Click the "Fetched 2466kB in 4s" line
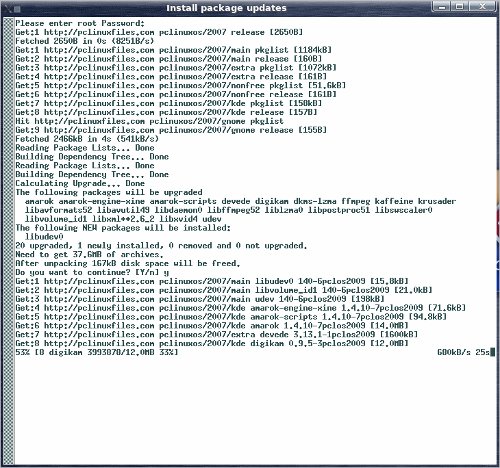This screenshot has height=468, width=500. pyautogui.click(x=87, y=139)
